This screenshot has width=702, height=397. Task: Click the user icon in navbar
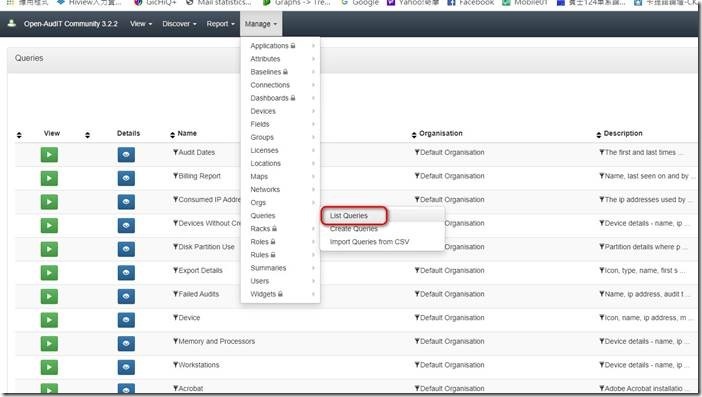(12, 23)
